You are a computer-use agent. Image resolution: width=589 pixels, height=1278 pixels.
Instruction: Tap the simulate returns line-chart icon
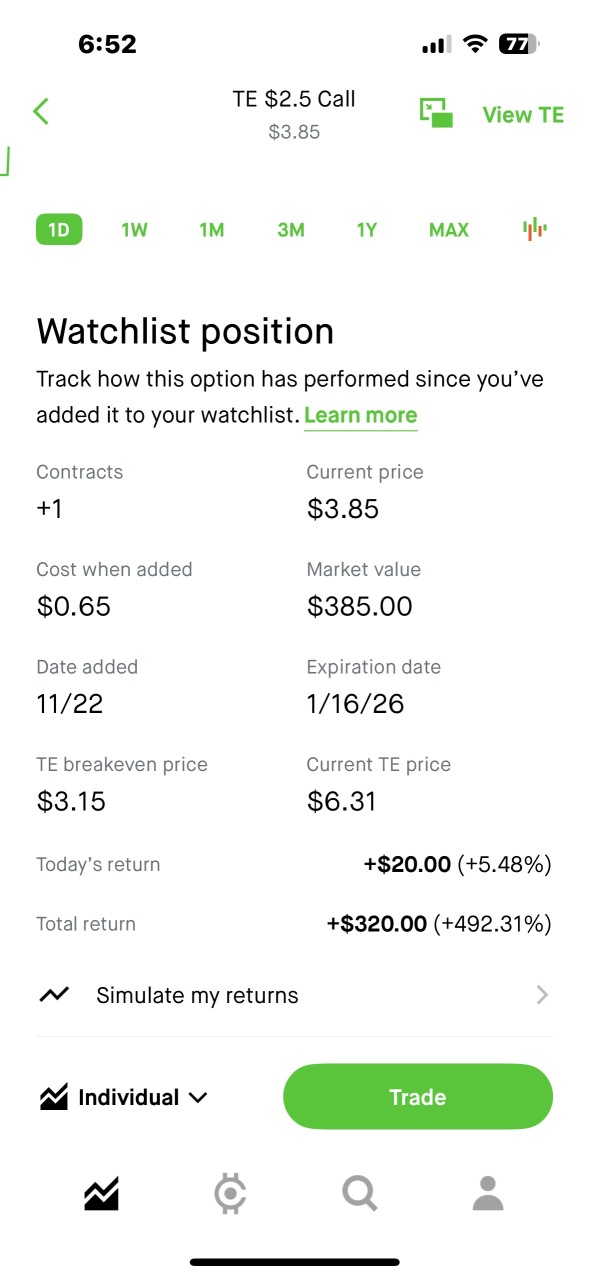(x=54, y=995)
